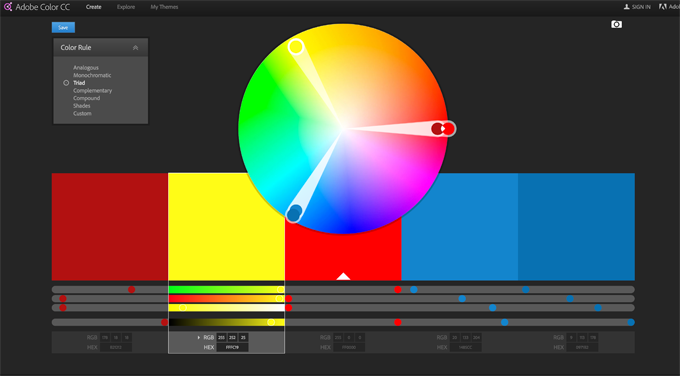Click the Color Rule panel title
680x376 pixels.
76,48
